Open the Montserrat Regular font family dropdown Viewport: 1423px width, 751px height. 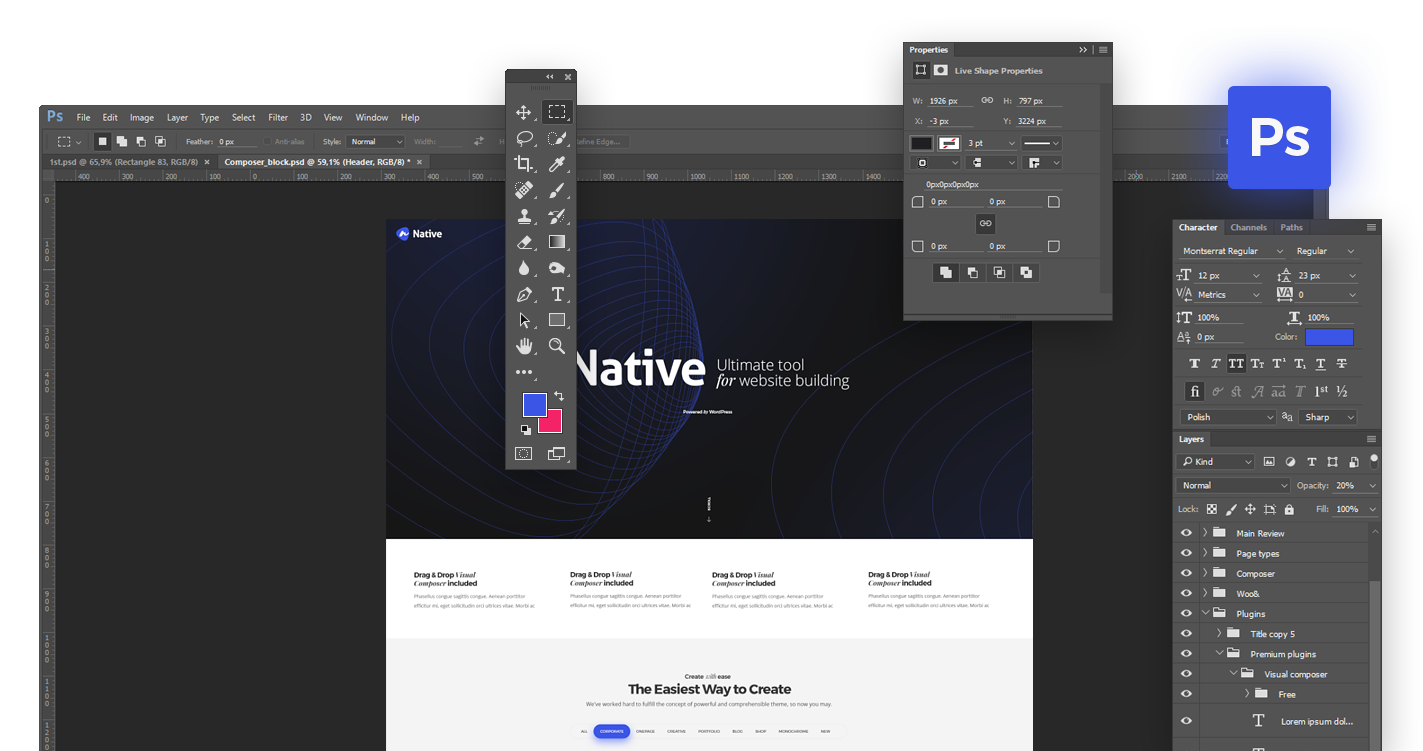pos(1231,251)
